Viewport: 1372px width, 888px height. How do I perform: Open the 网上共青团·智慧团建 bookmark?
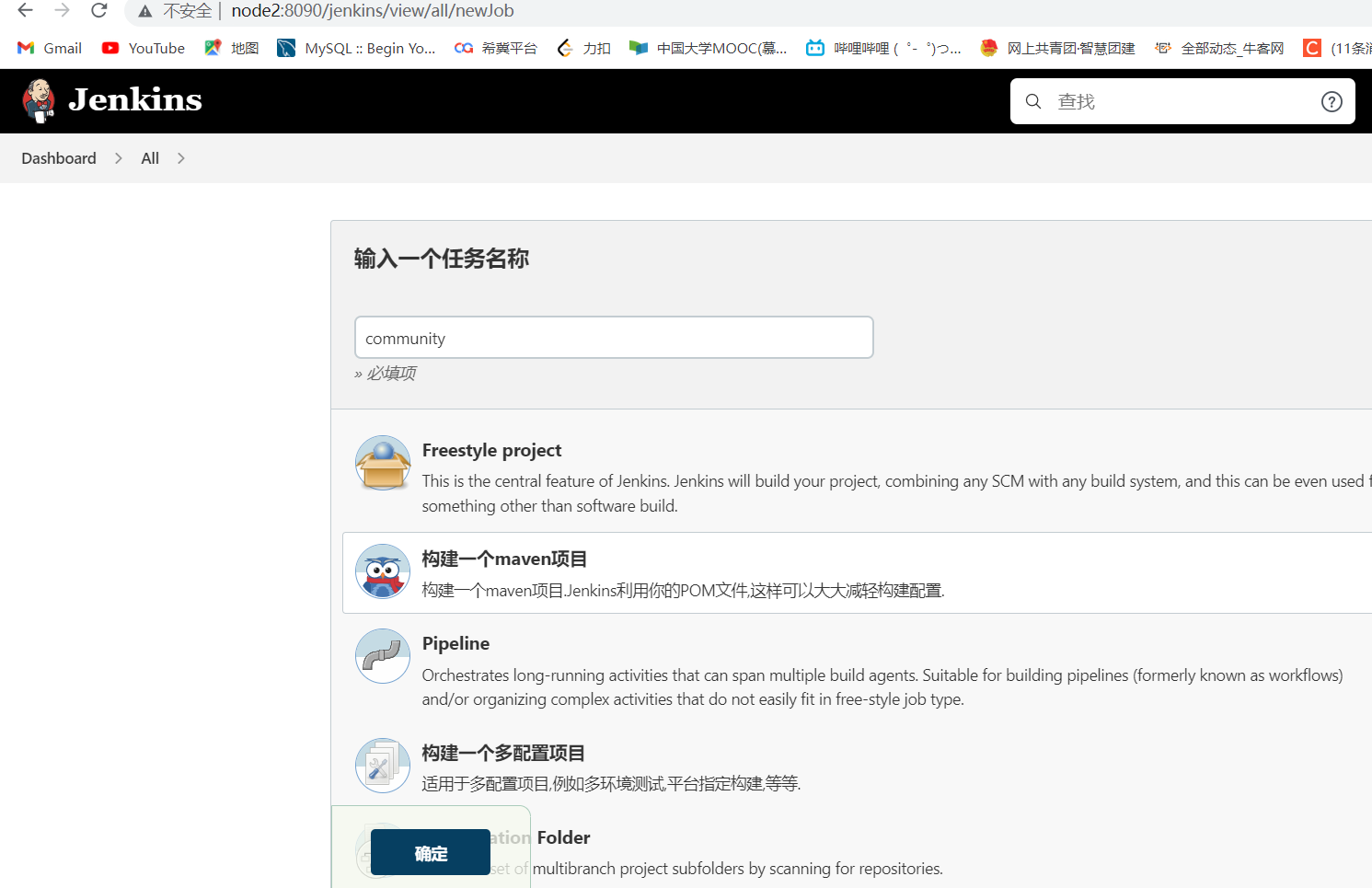[1057, 48]
